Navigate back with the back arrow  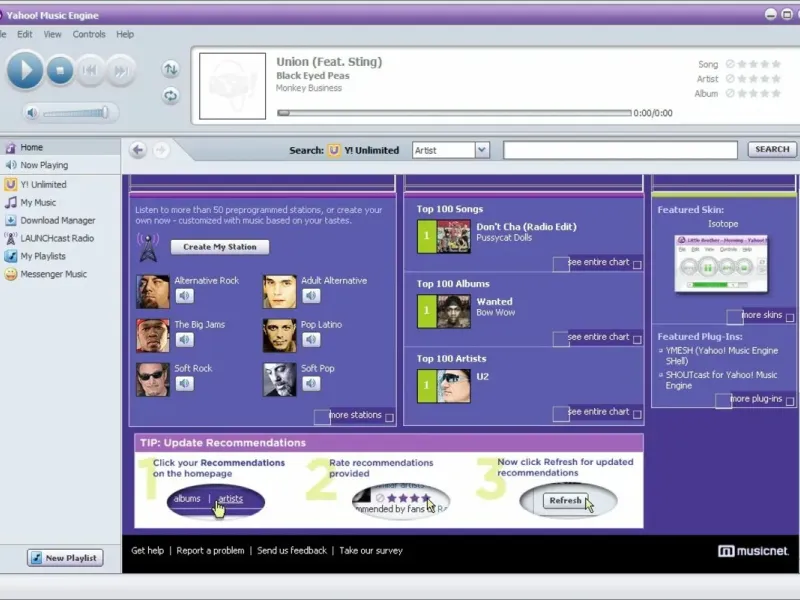pyautogui.click(x=138, y=150)
